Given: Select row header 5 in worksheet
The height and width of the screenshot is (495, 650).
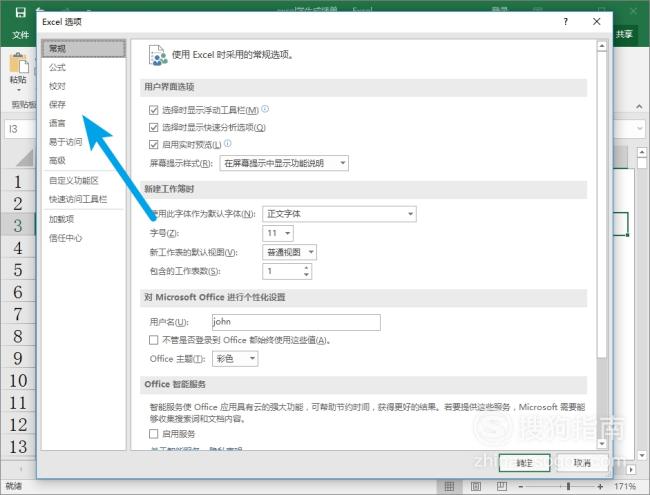Looking at the screenshot, I should coord(17,270).
